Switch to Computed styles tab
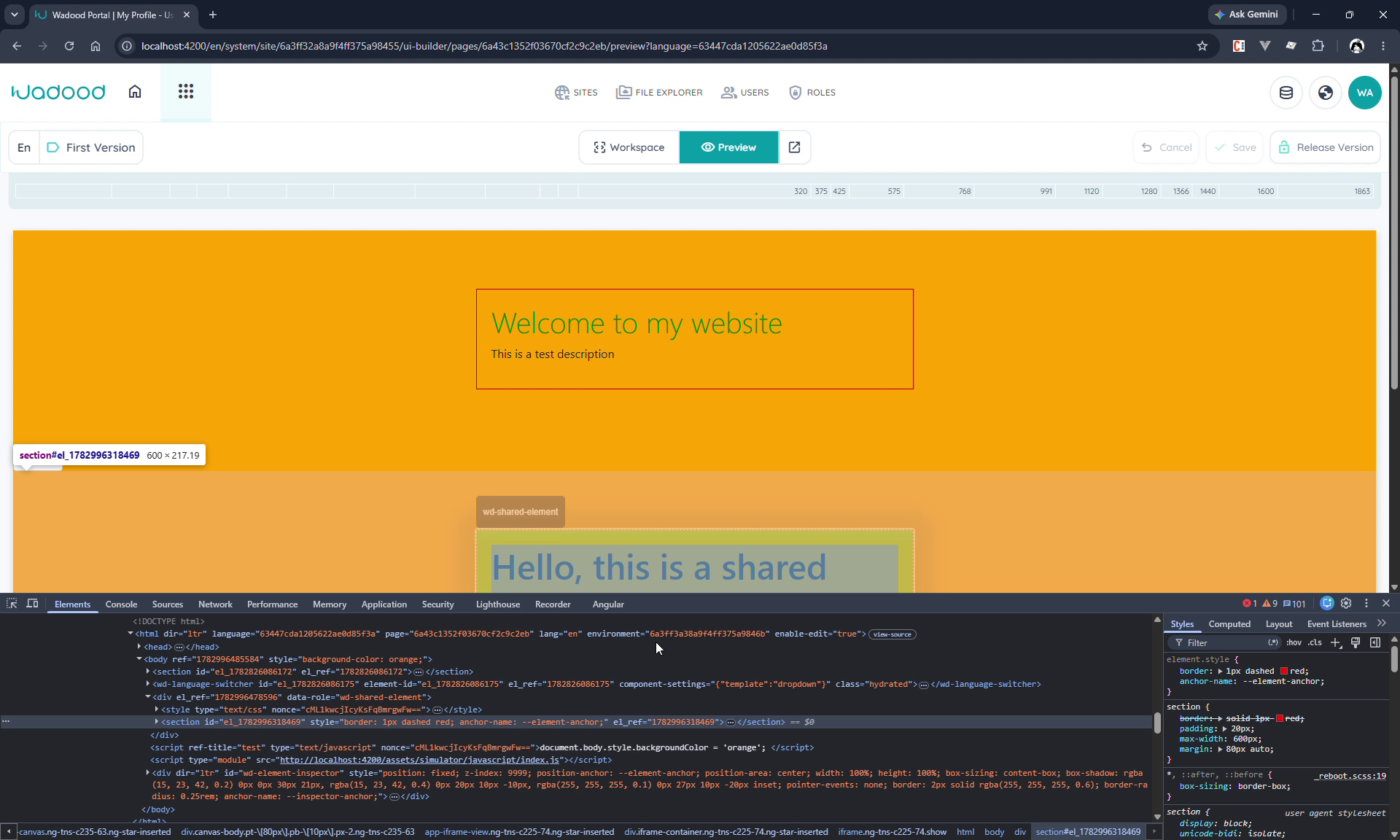Viewport: 1400px width, 840px height. coord(1229,624)
